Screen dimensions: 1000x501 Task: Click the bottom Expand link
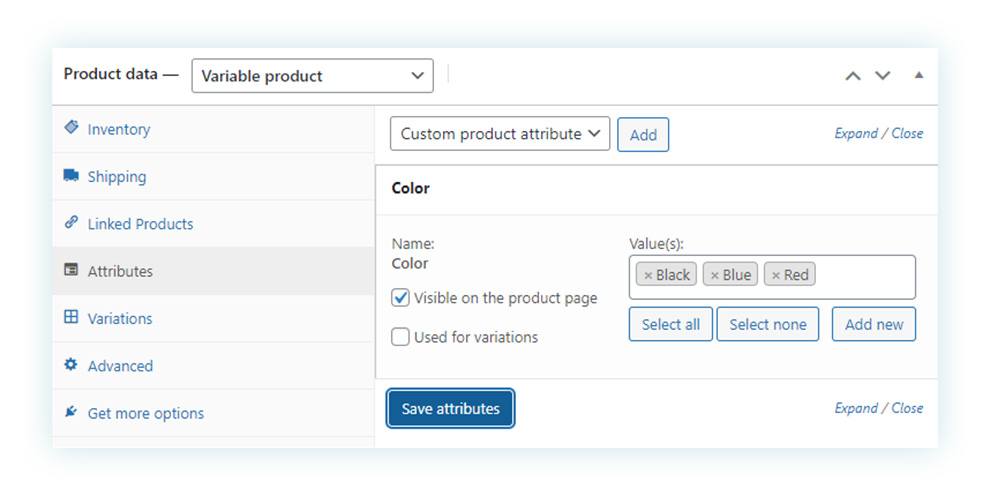click(x=856, y=409)
